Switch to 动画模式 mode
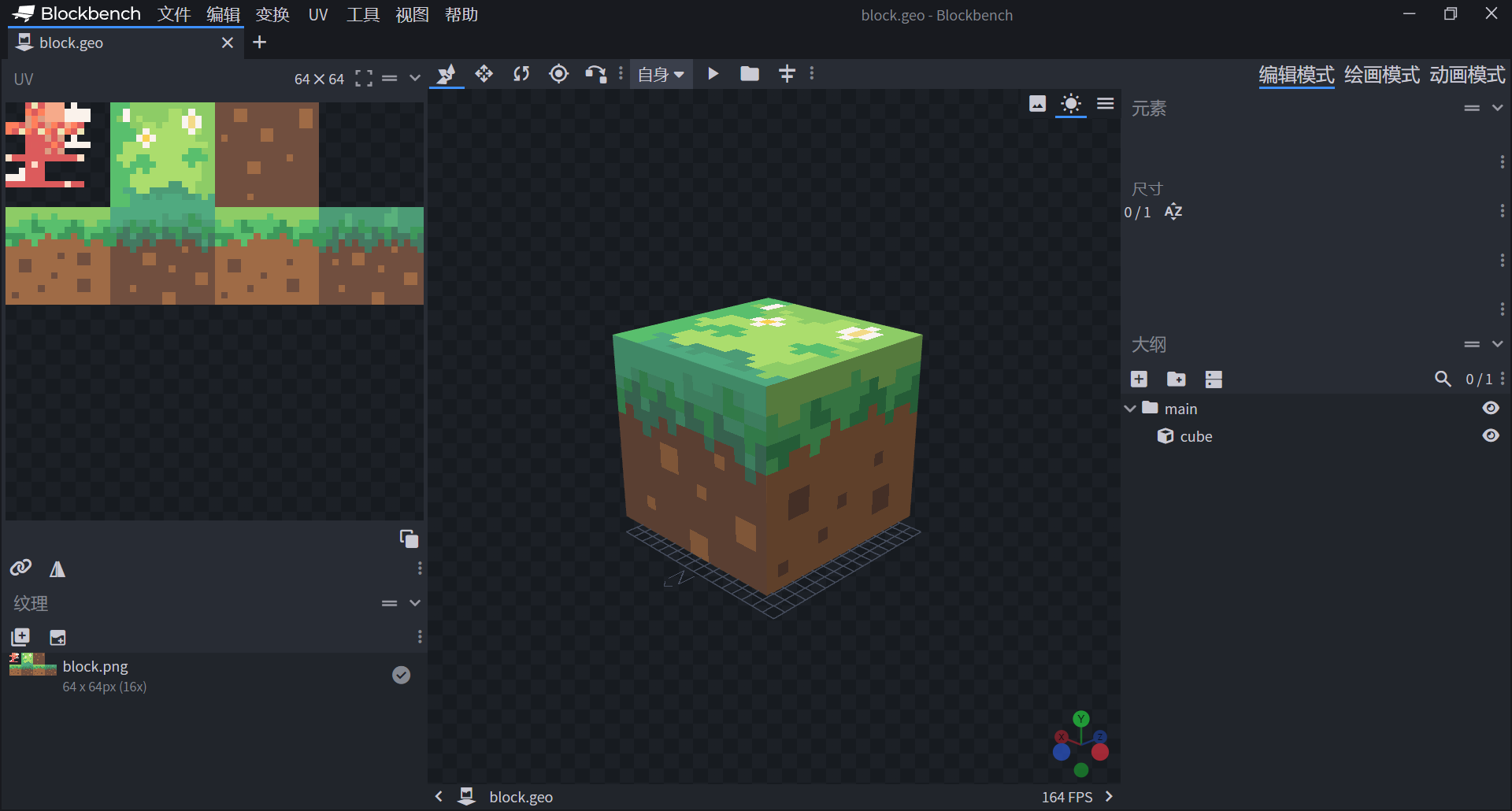Image resolution: width=1512 pixels, height=811 pixels. point(1466,75)
